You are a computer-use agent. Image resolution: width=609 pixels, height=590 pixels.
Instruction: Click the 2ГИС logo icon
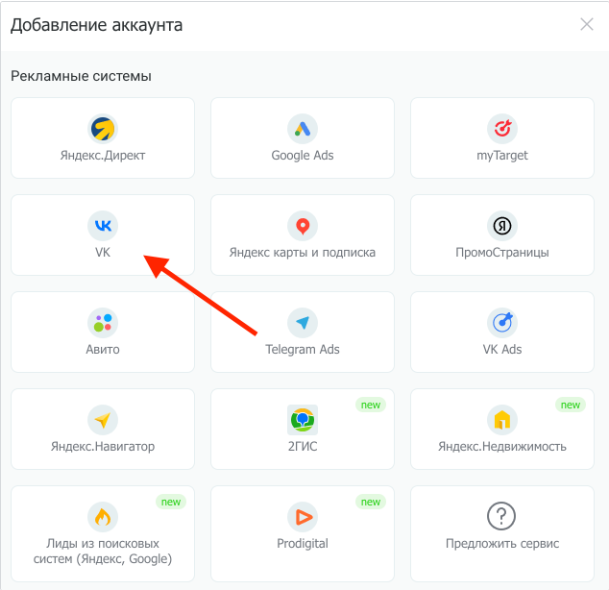[x=302, y=420]
